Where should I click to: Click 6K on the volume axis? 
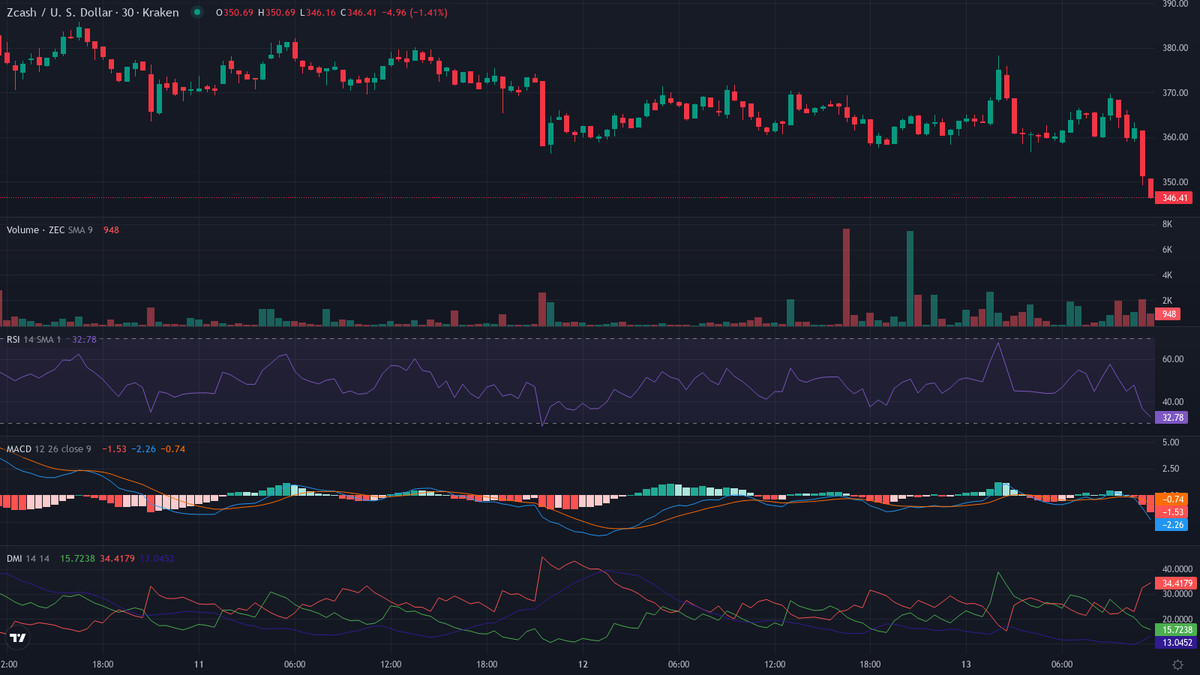pos(1166,249)
